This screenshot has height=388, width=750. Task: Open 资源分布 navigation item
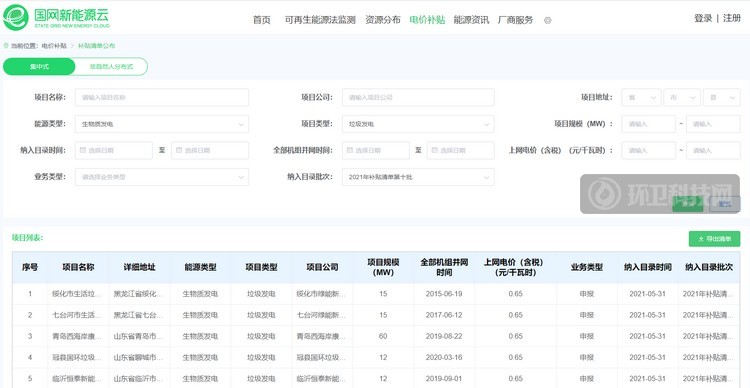(383, 20)
